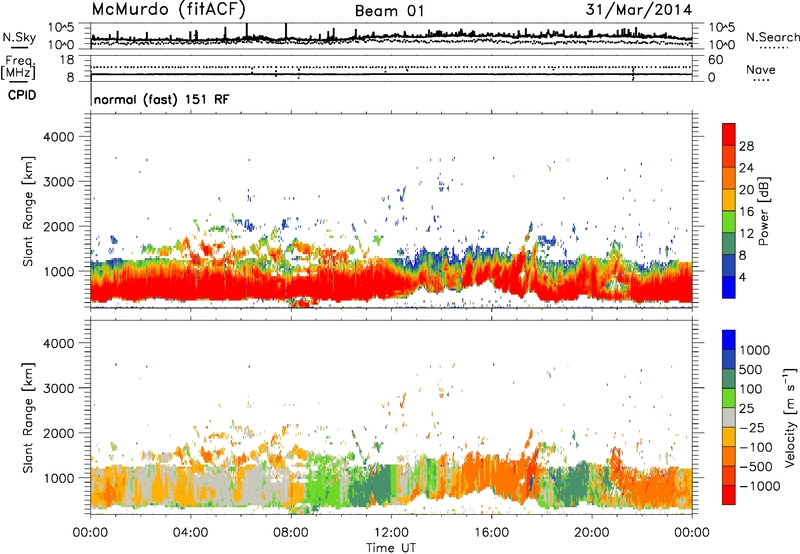Click the '4' tick on Power scale
The image size is (800, 554).
coord(742,277)
